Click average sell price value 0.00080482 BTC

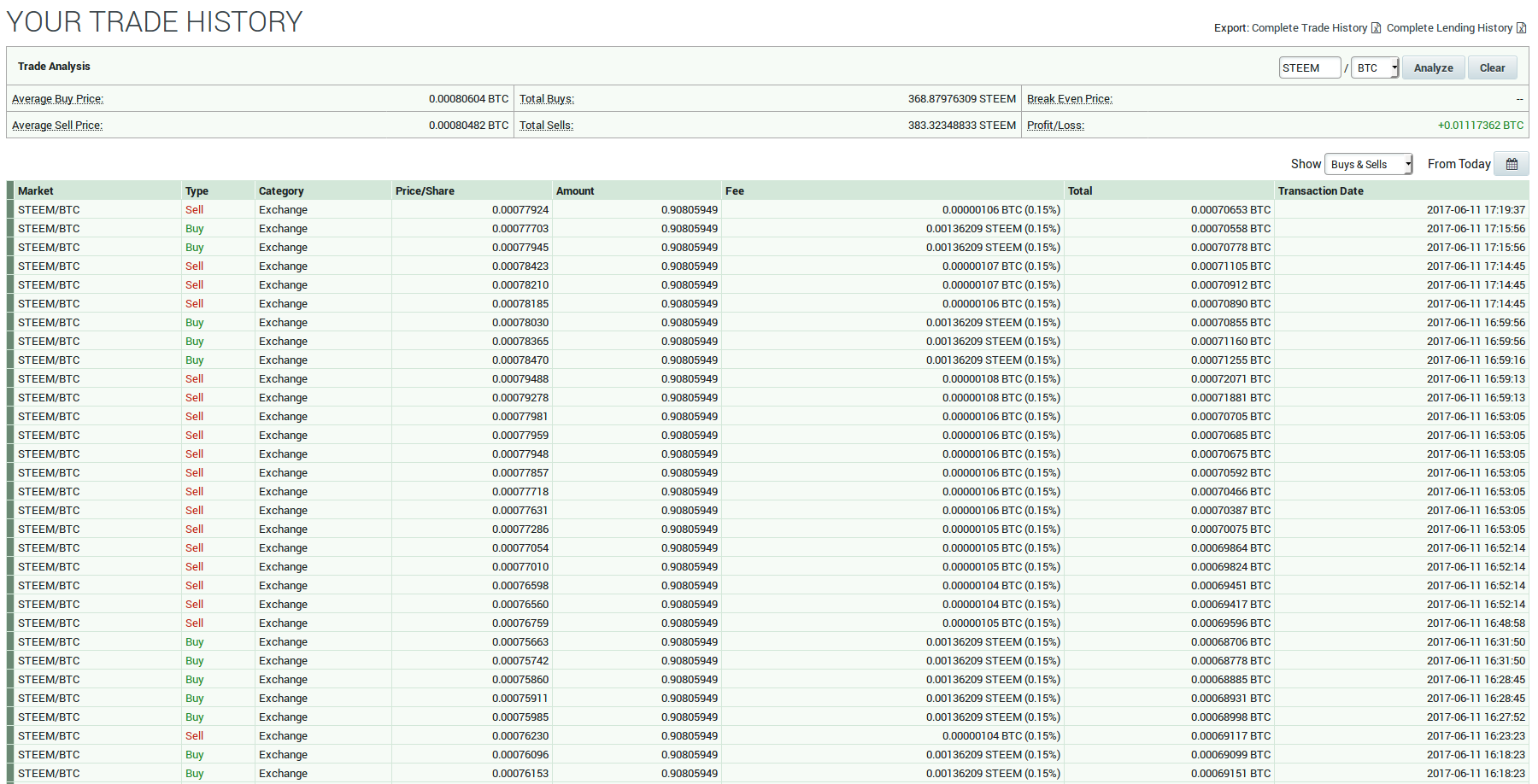[468, 126]
